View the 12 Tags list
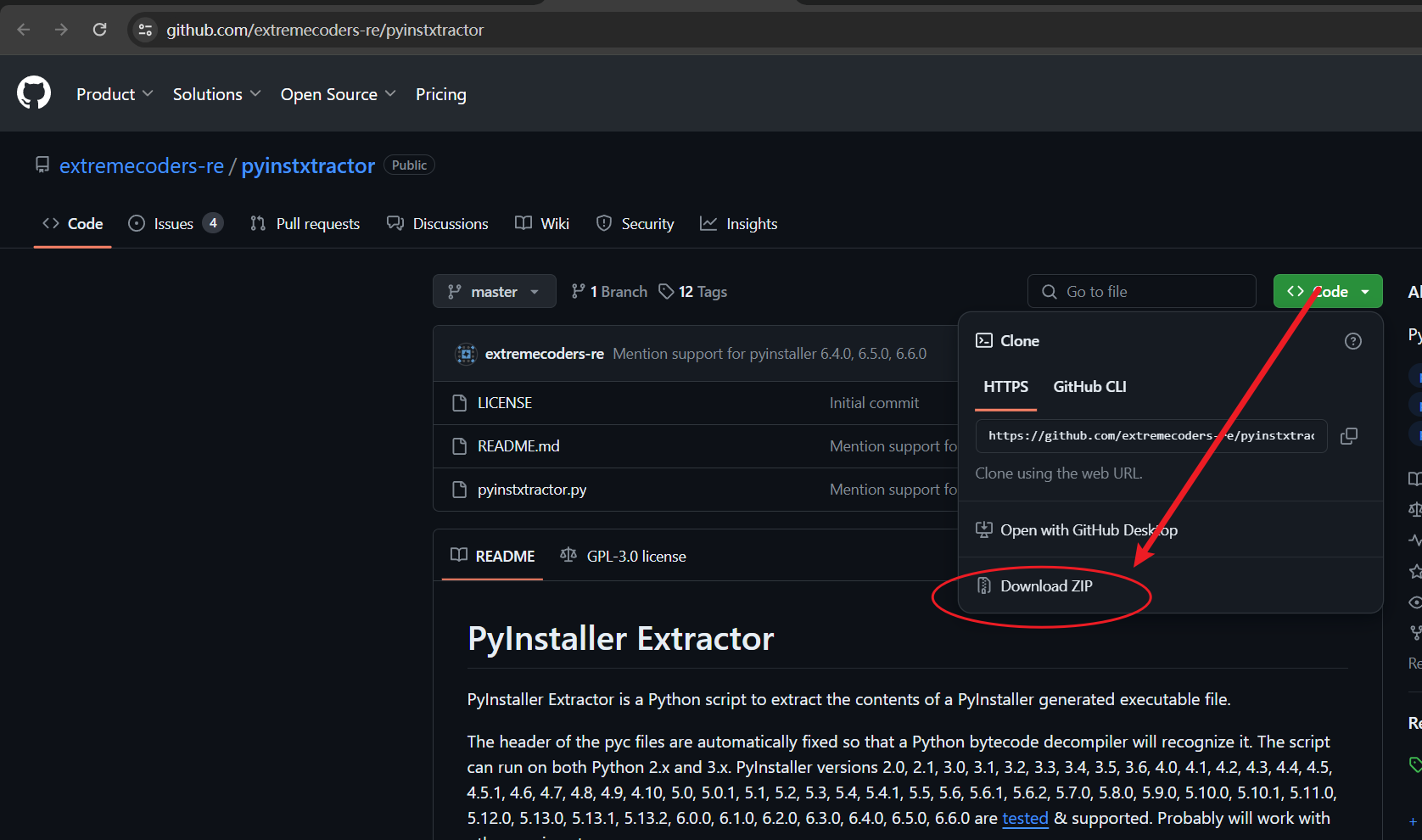Viewport: 1422px width, 840px height. tap(693, 292)
